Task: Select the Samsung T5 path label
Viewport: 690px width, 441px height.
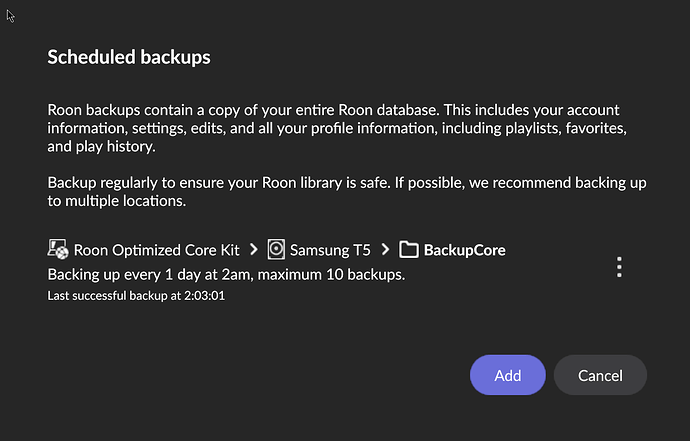Action: coord(330,250)
